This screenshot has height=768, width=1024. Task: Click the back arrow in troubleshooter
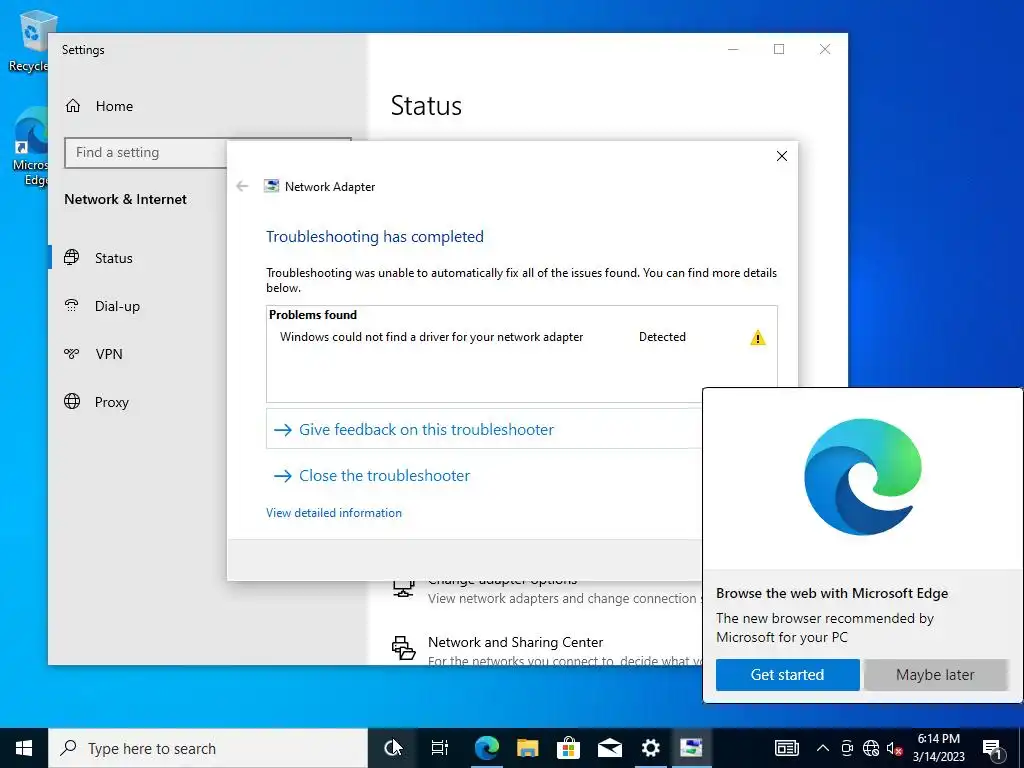point(242,186)
